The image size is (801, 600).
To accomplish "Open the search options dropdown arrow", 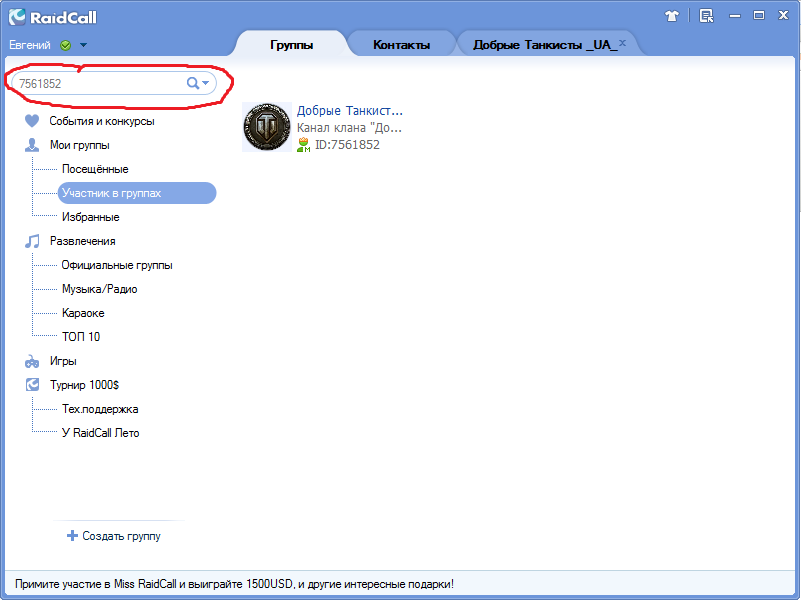I will point(205,83).
